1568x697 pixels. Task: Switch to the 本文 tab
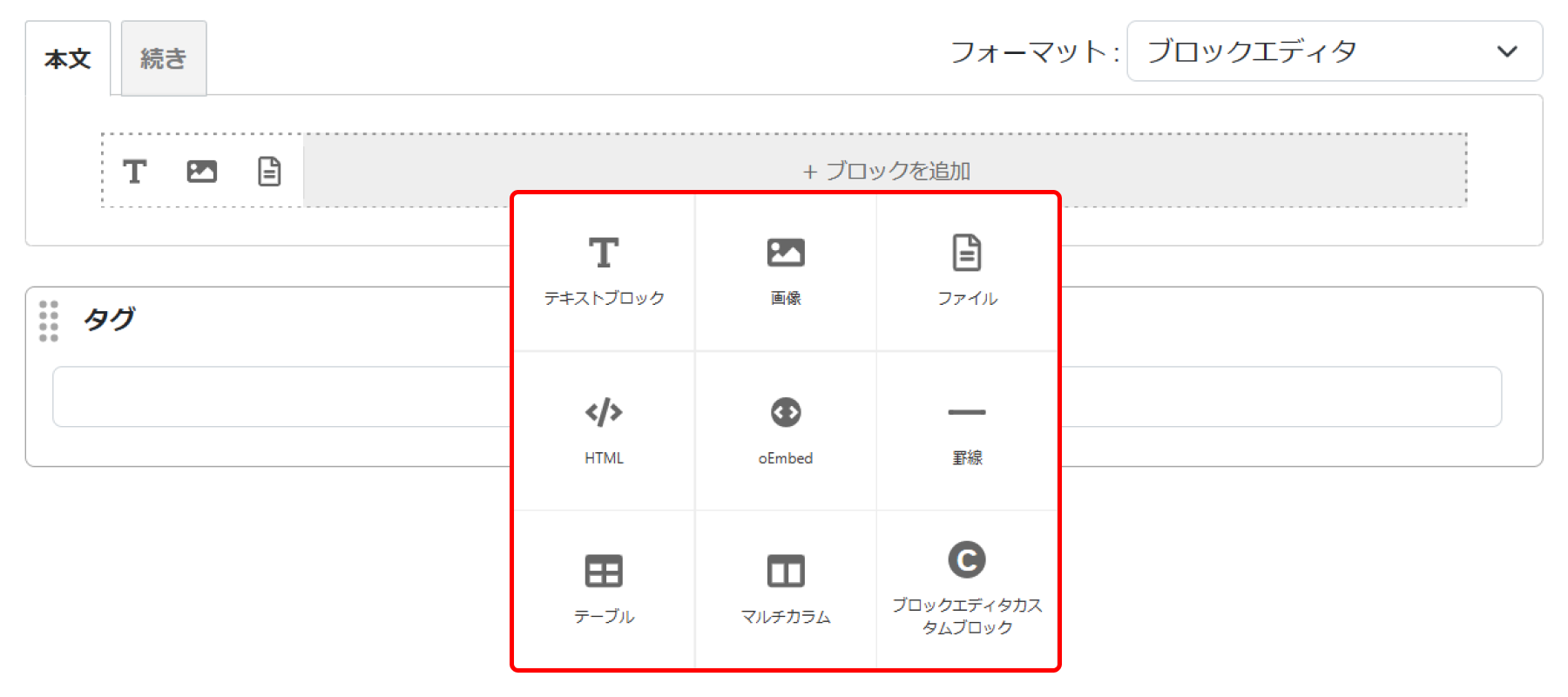[x=68, y=59]
